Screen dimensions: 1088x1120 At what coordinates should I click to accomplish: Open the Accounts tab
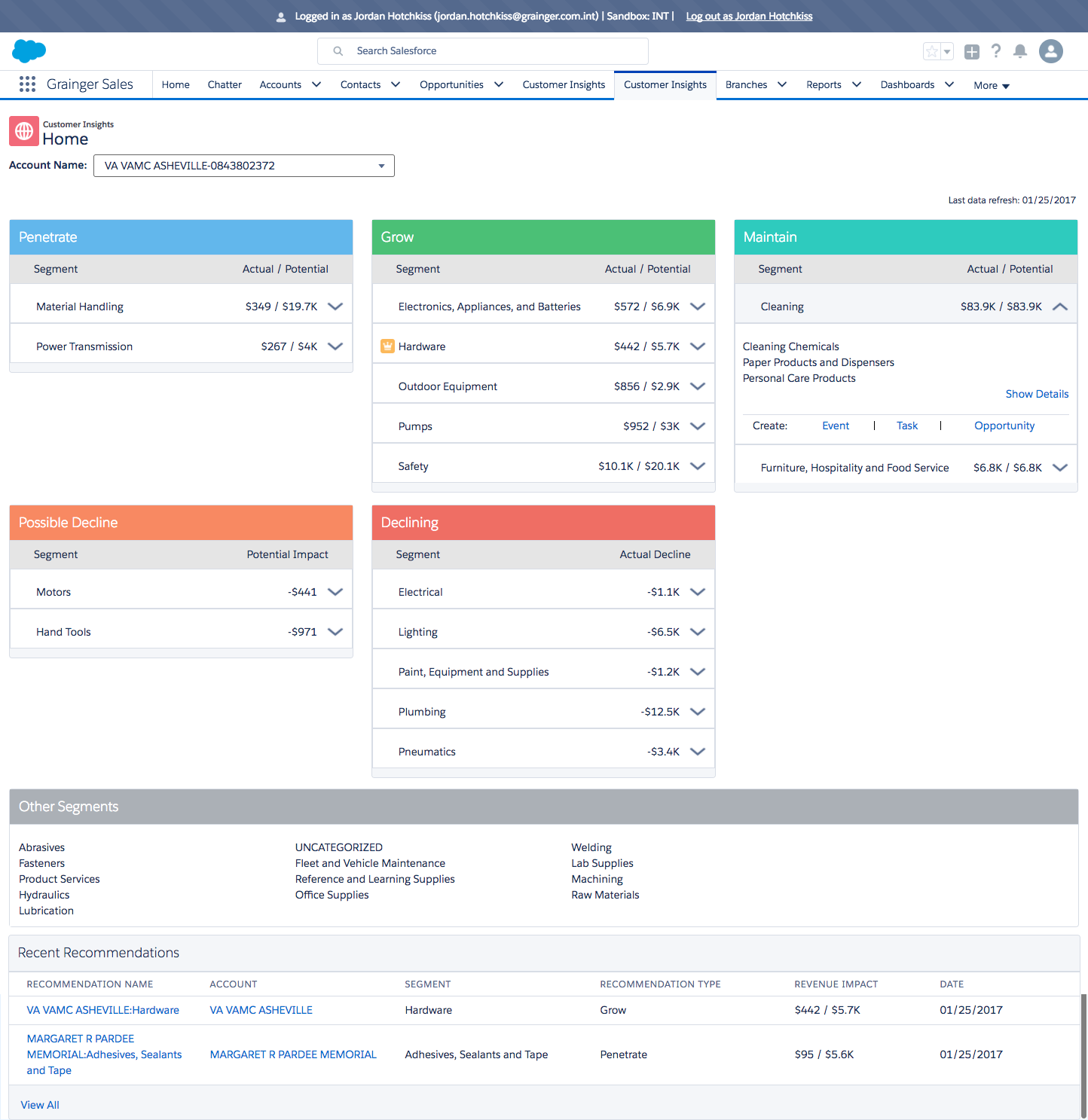[x=280, y=84]
